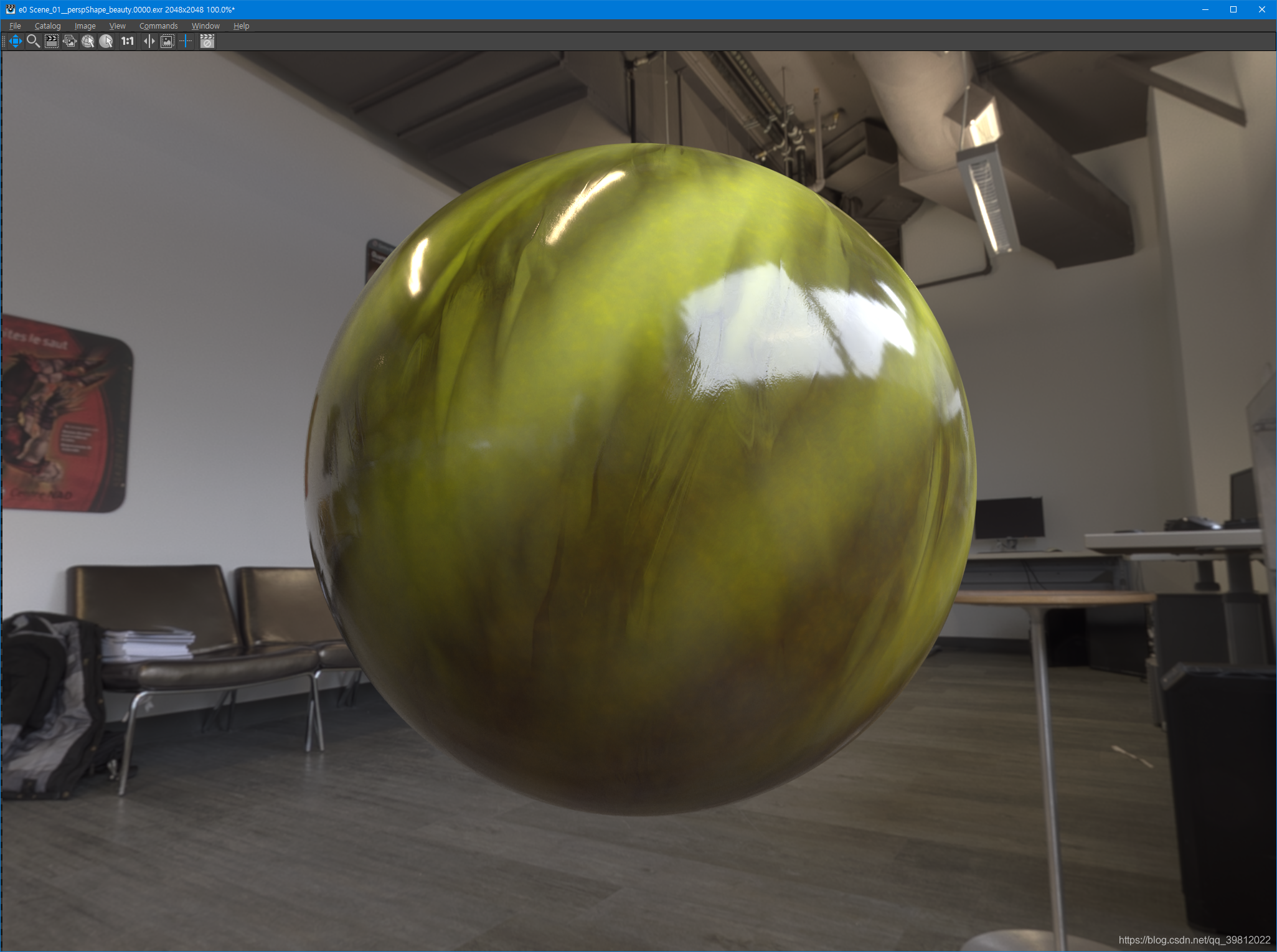The width and height of the screenshot is (1277, 952).
Task: Click the blog.csdn.net watermark link
Action: 1194,940
